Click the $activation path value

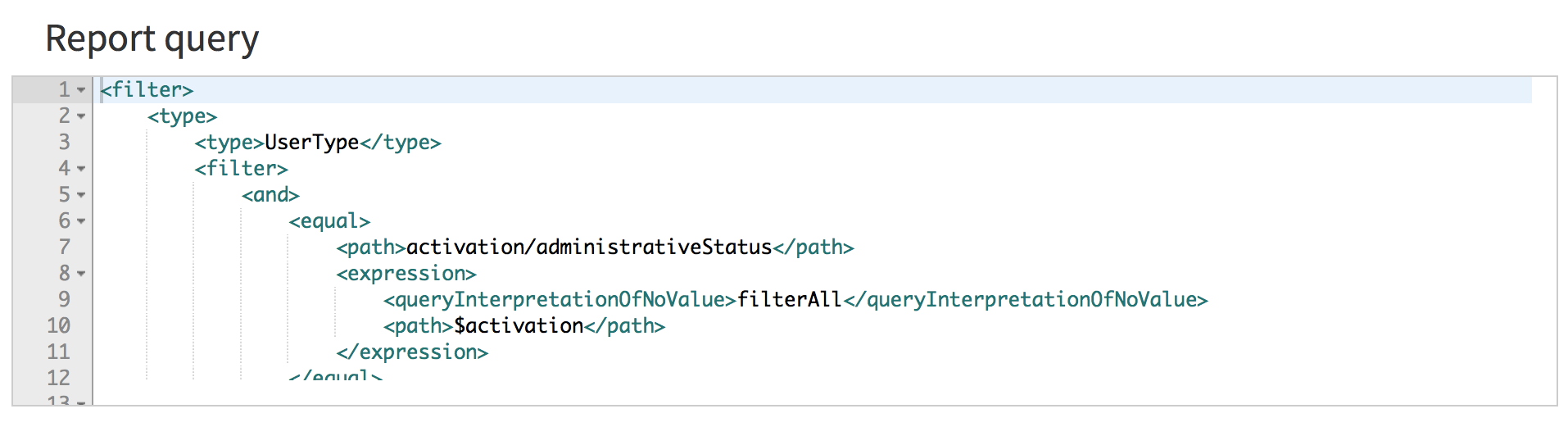coord(519,326)
